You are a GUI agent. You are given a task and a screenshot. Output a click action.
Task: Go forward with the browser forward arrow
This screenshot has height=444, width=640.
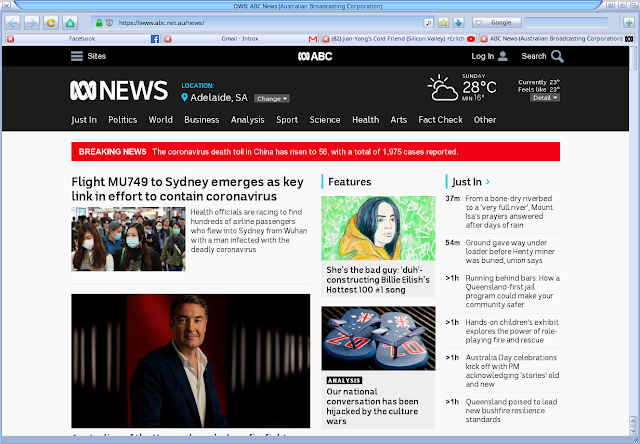[31, 22]
